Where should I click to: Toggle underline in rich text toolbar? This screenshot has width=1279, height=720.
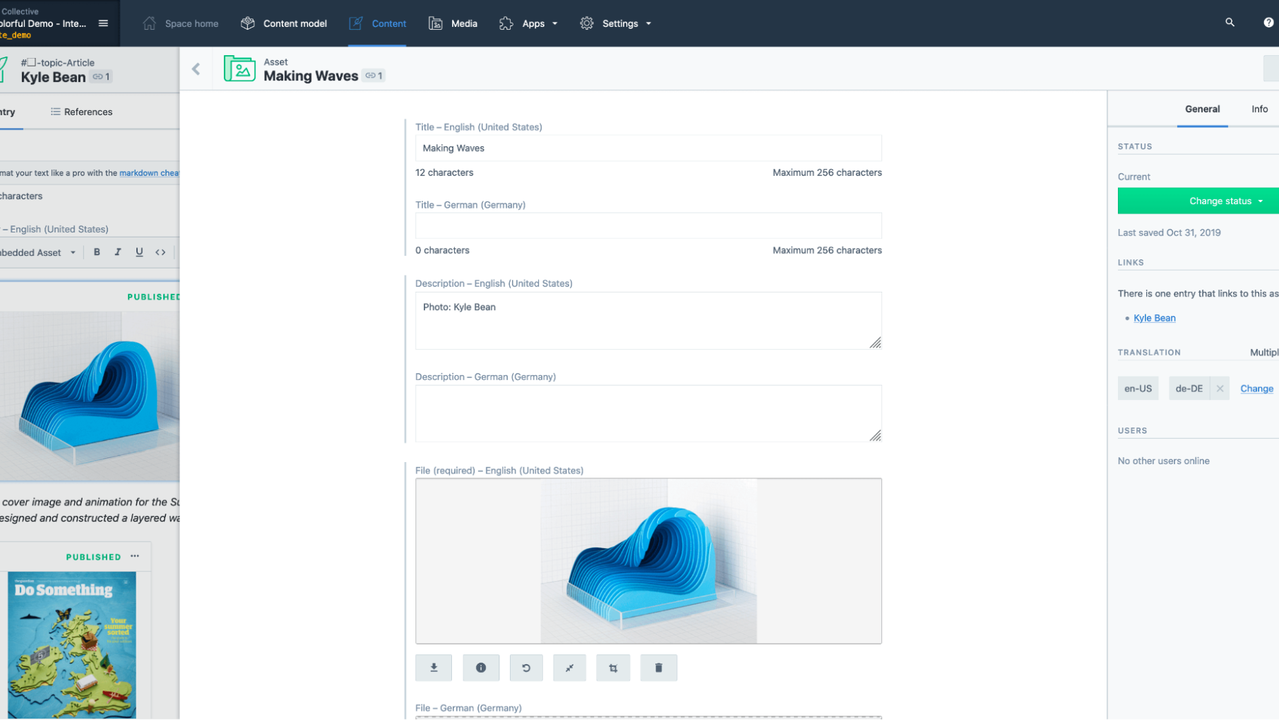(139, 252)
